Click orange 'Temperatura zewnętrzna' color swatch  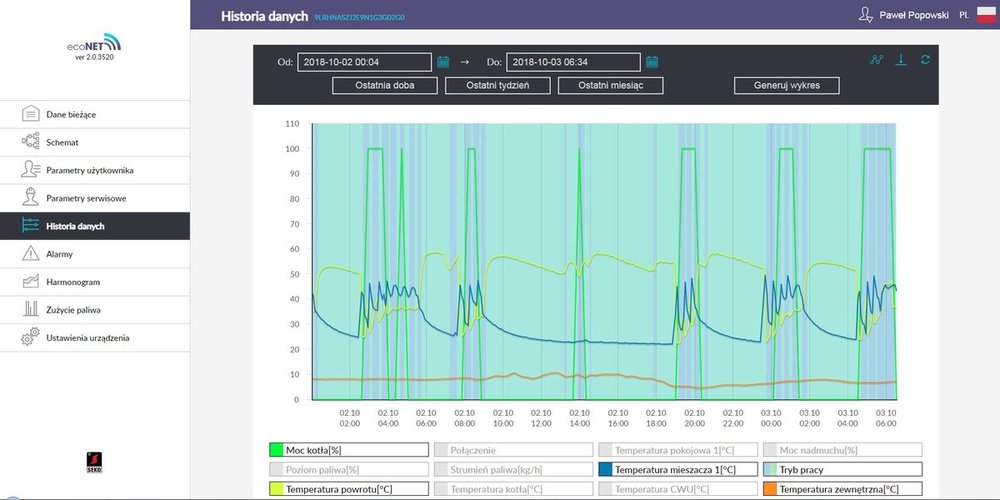(769, 489)
